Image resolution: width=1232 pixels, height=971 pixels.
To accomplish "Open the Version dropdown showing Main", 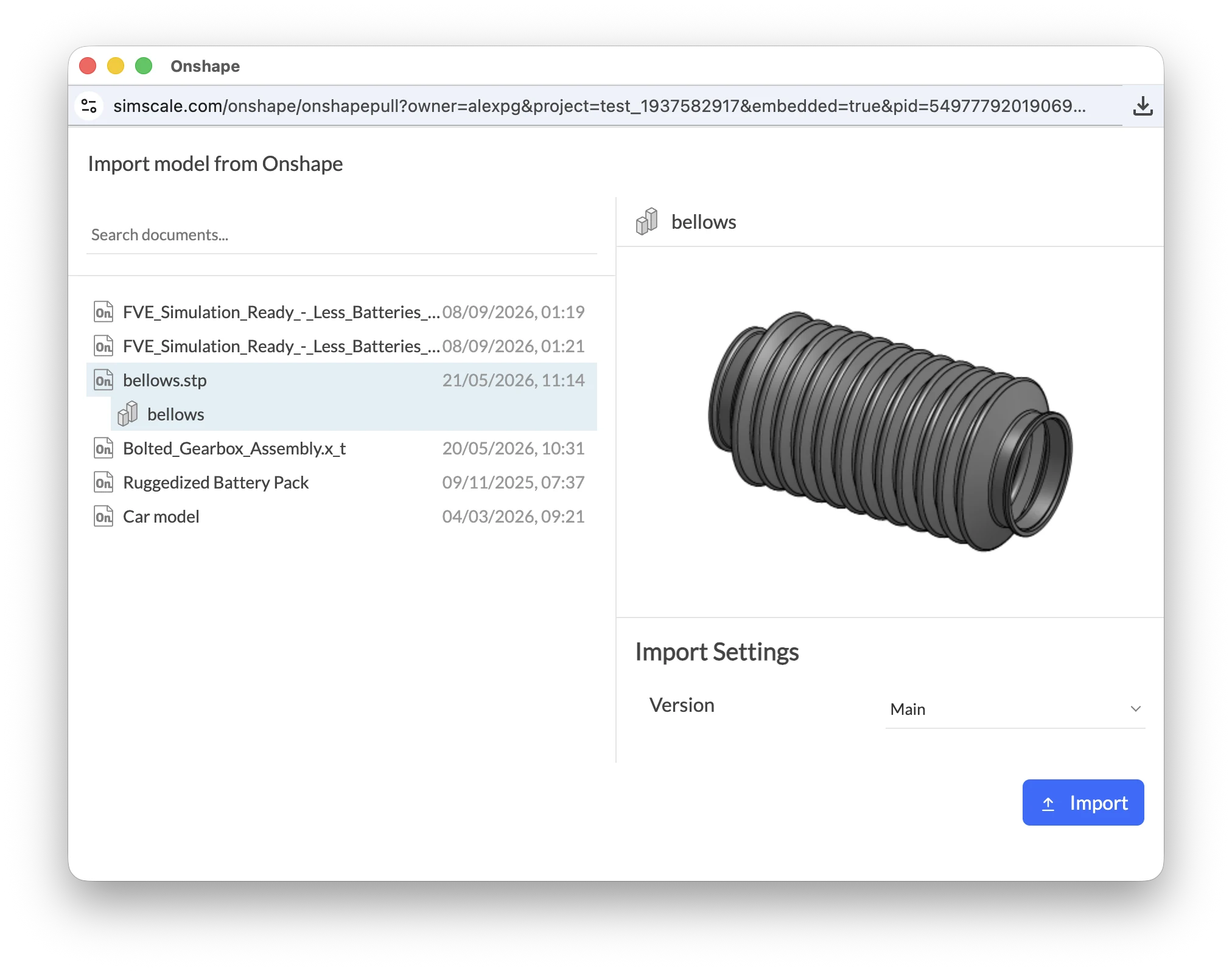I will tap(1015, 709).
